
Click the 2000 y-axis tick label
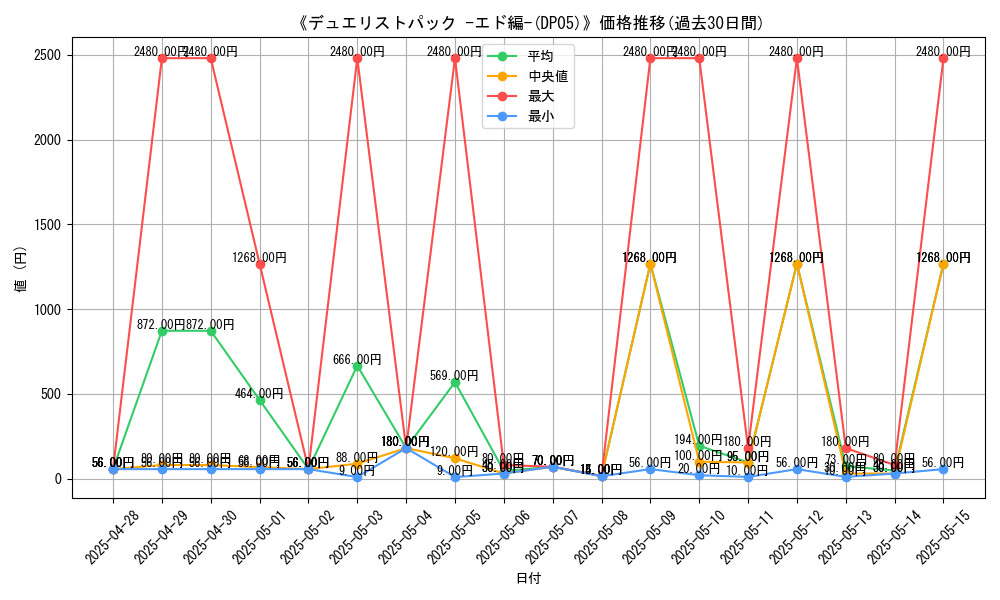pyautogui.click(x=48, y=140)
